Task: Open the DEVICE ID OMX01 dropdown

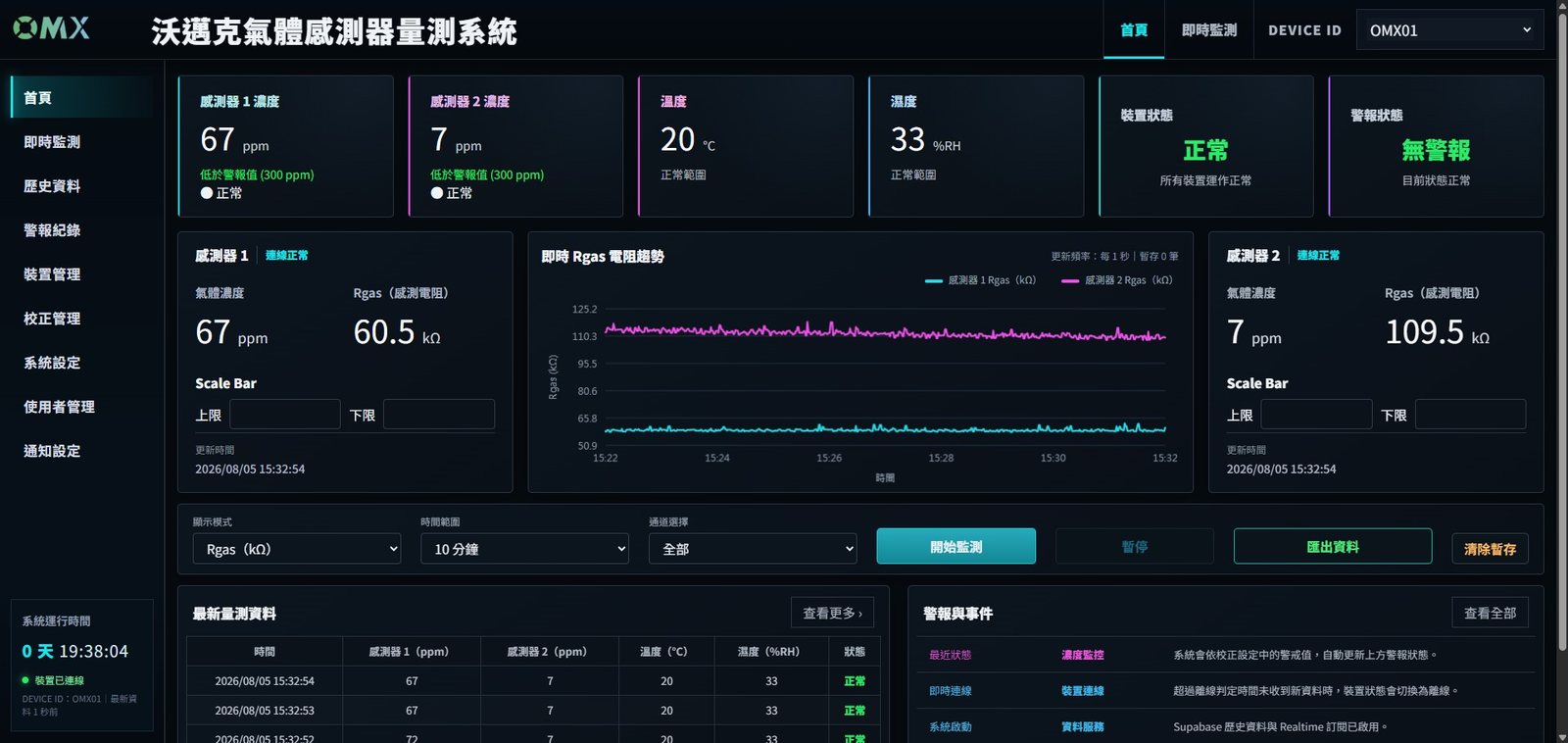Action: 1449,30
